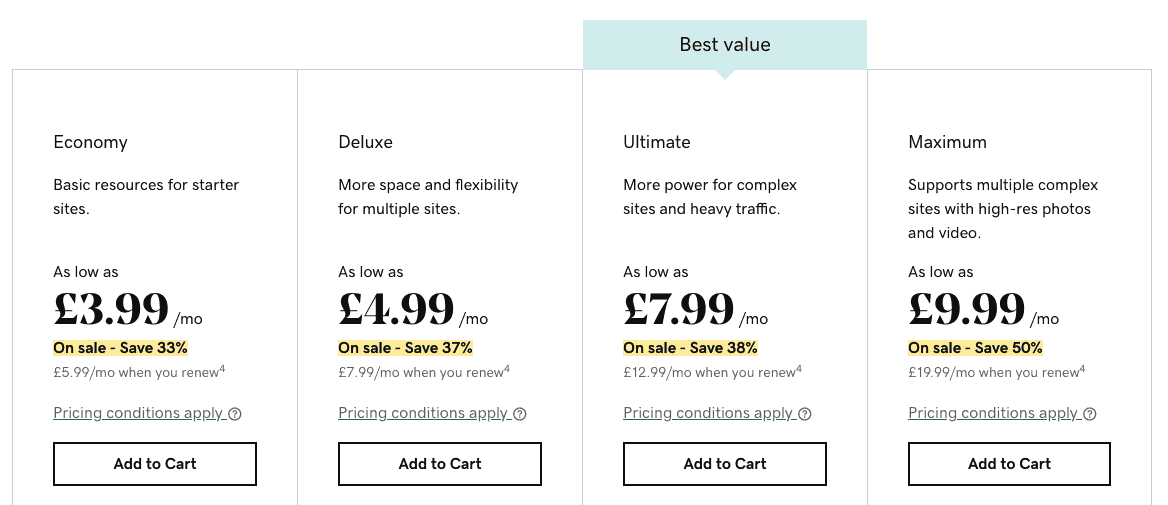Open Pricing conditions apply link under Maximum
1168x505 pixels.
(993, 413)
